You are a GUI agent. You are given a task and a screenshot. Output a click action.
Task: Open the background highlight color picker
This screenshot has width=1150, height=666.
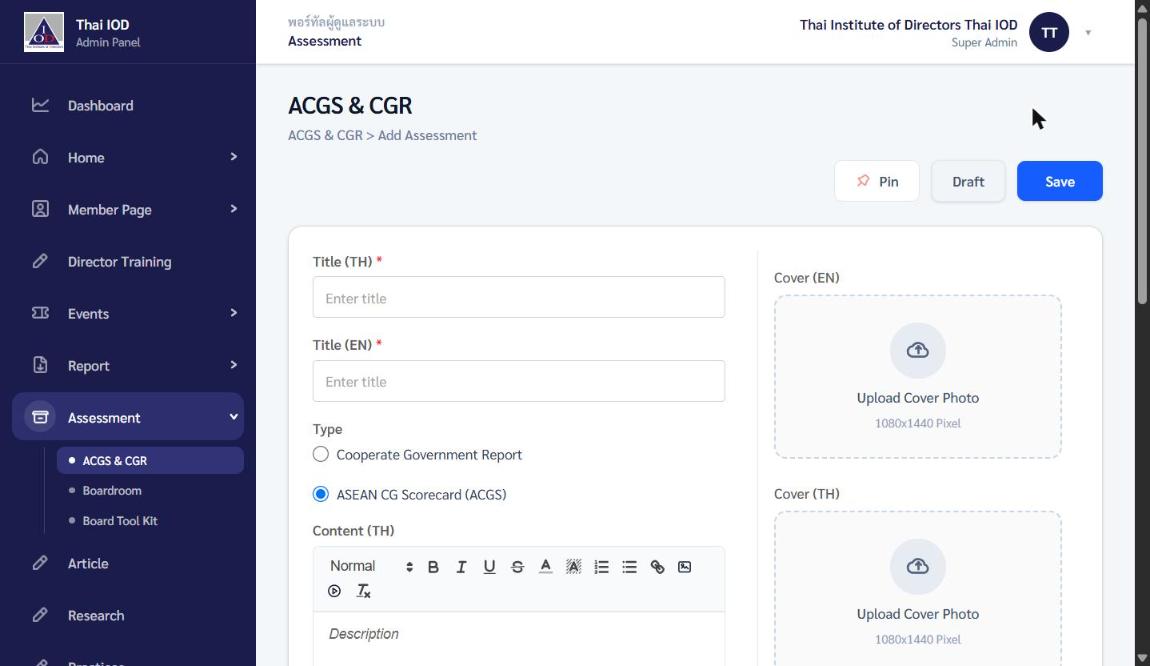tap(574, 566)
